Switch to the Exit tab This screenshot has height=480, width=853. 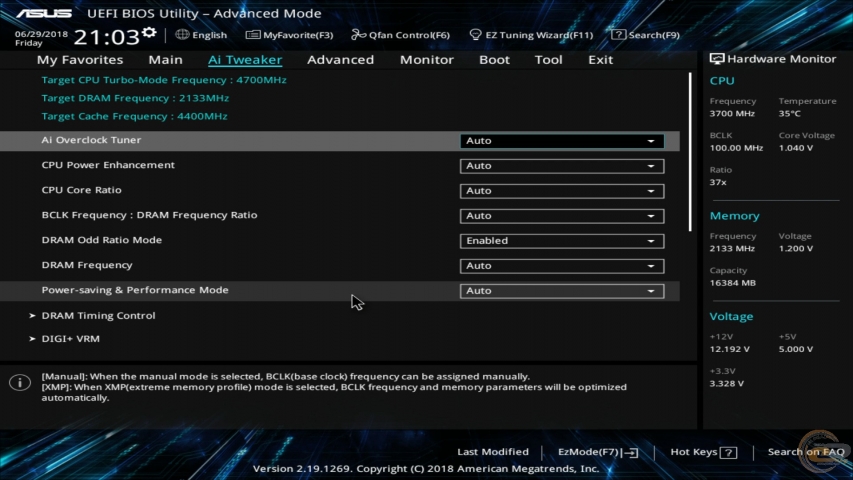[600, 60]
